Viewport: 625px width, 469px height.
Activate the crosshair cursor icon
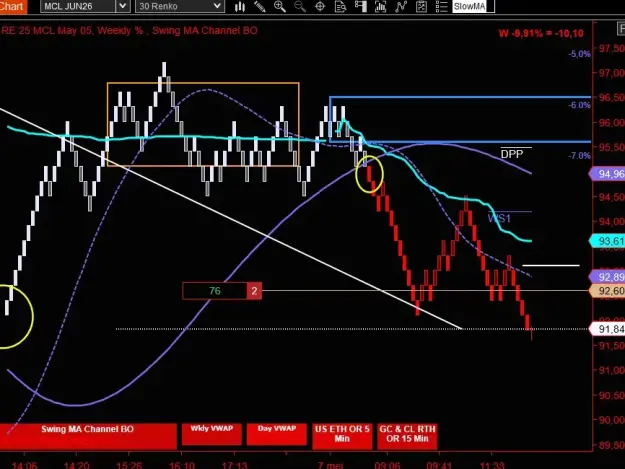coord(320,6)
